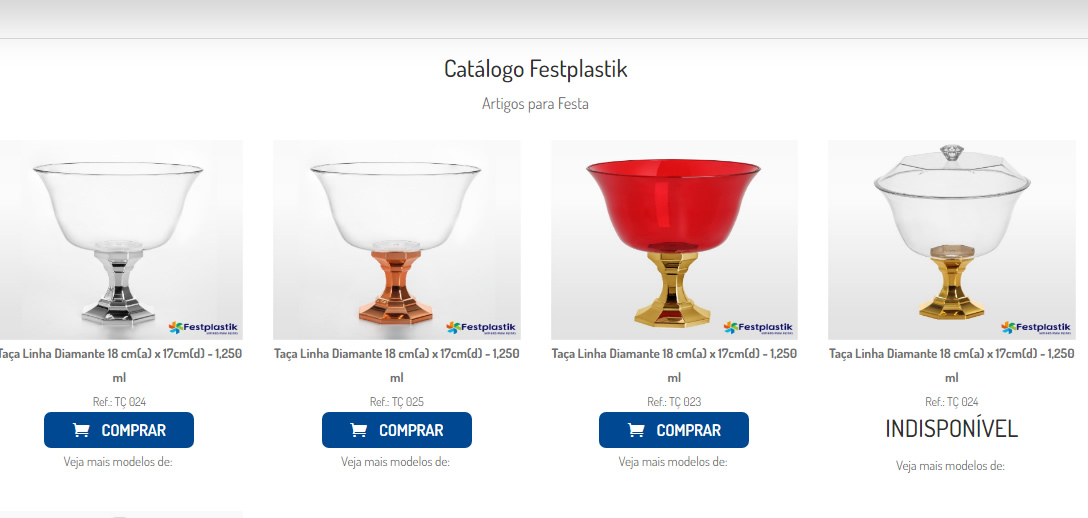Open Taça Linha Diamante title under lidded goblet
This screenshot has width=1088, height=518.
951,365
